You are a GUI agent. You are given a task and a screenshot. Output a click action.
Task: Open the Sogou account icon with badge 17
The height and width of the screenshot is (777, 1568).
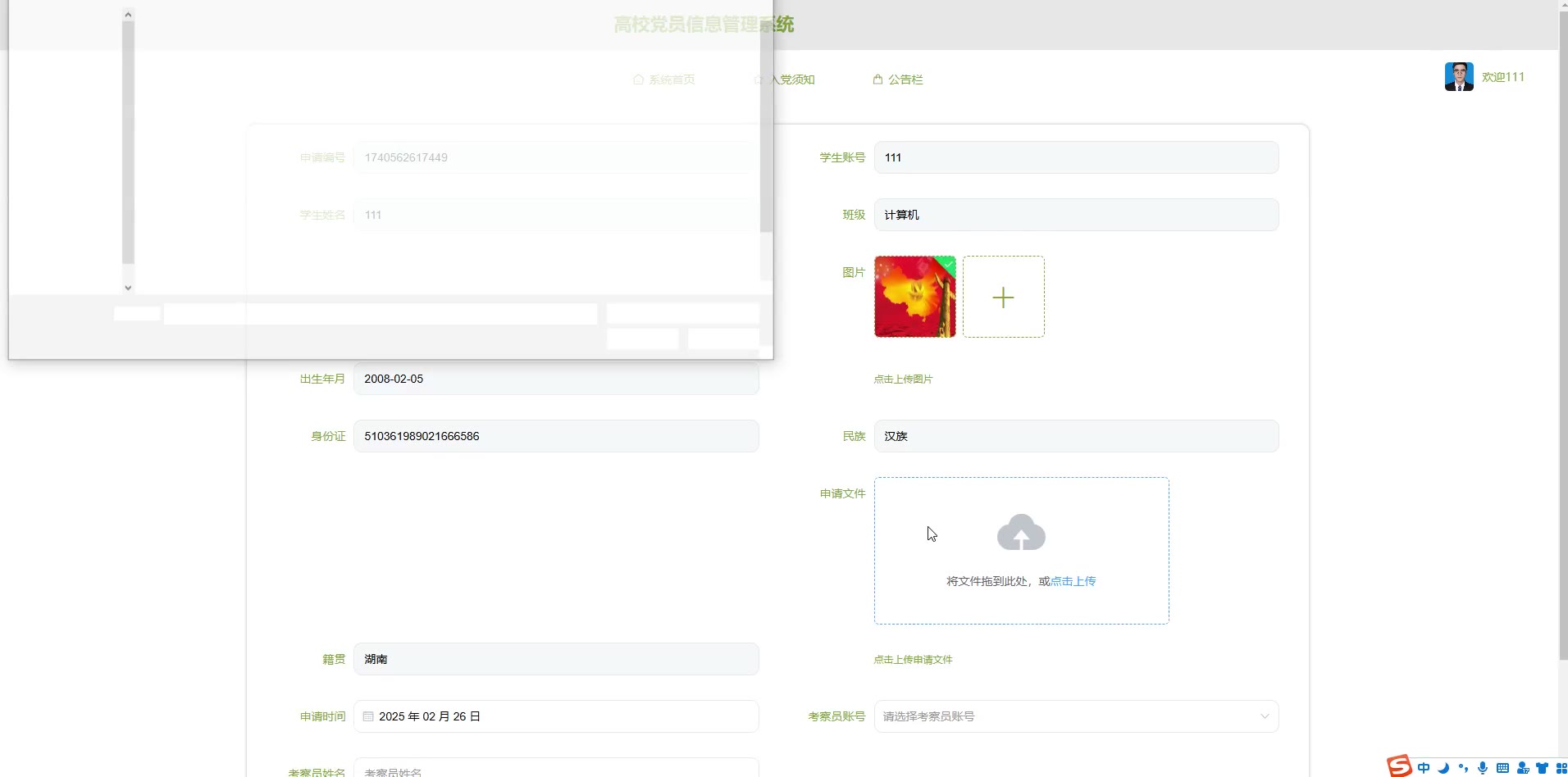click(1523, 768)
